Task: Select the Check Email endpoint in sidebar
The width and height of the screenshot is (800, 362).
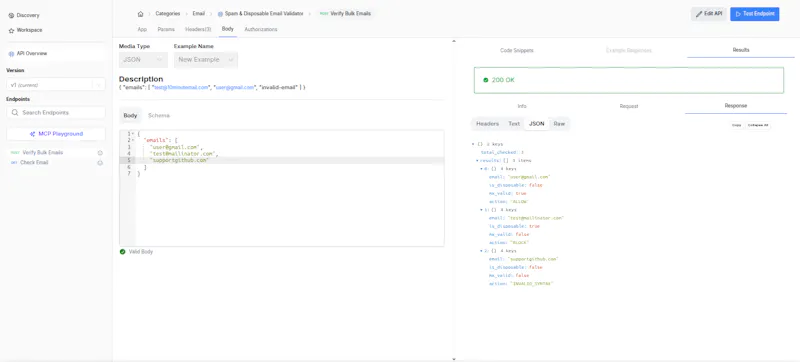Action: click(34, 163)
